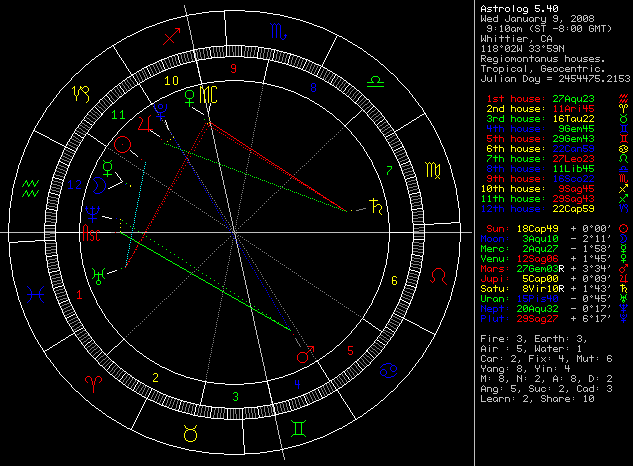Click the yellow MC midheaven marker
Image resolution: width=633 pixels, height=466 pixels.
tap(208, 95)
